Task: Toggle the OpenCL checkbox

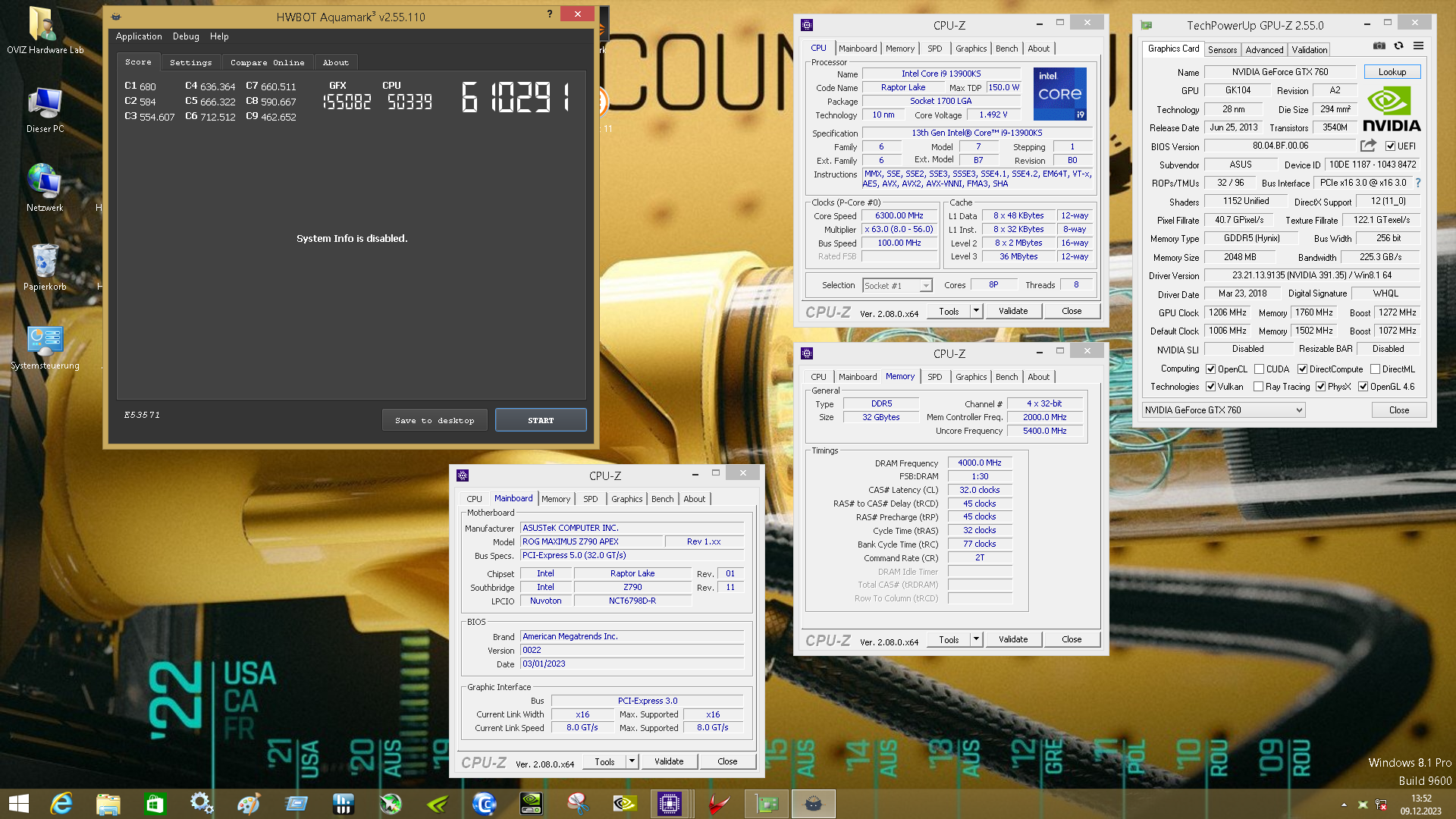Action: (x=1210, y=369)
